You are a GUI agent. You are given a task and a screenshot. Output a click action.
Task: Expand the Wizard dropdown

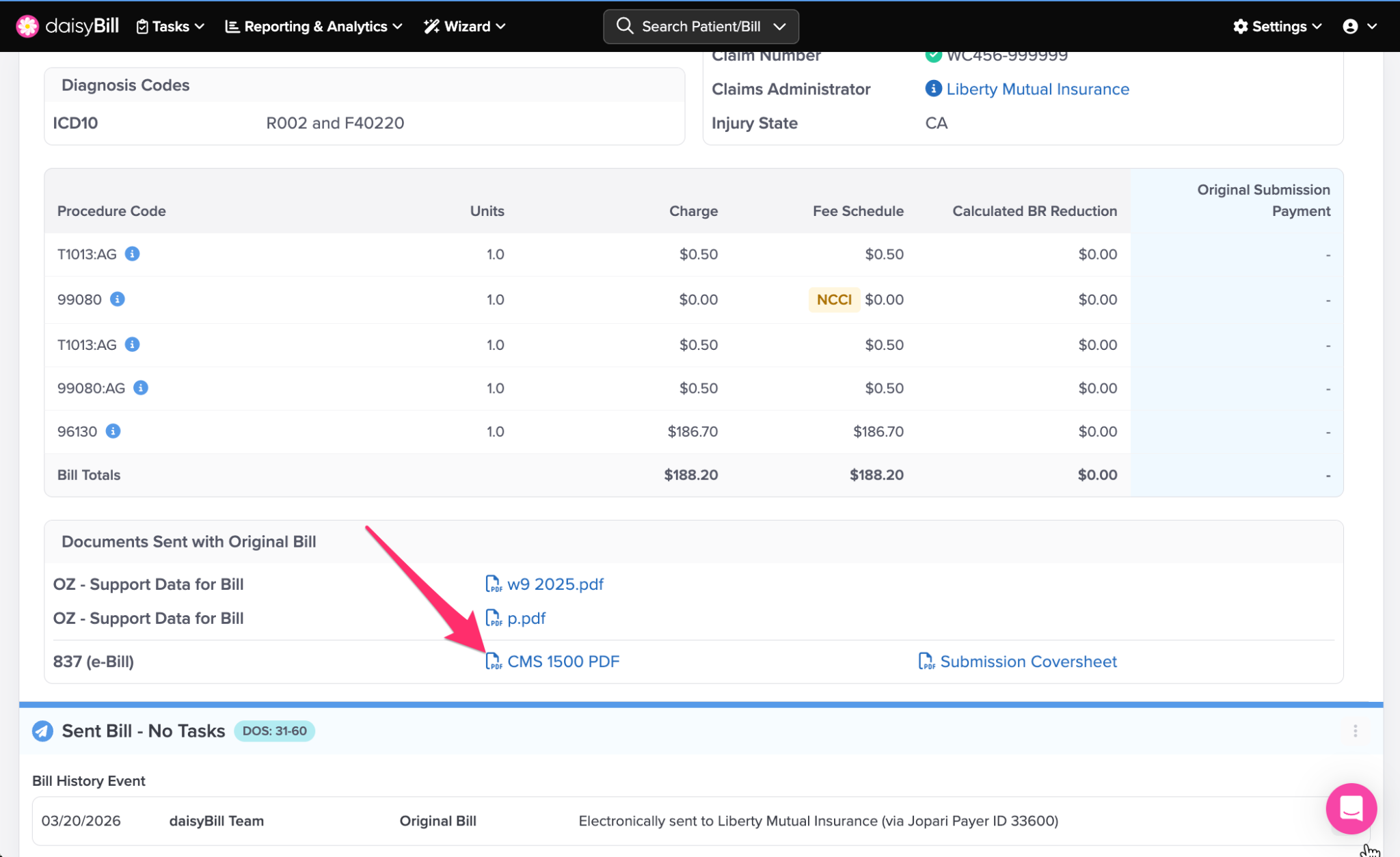pos(465,26)
